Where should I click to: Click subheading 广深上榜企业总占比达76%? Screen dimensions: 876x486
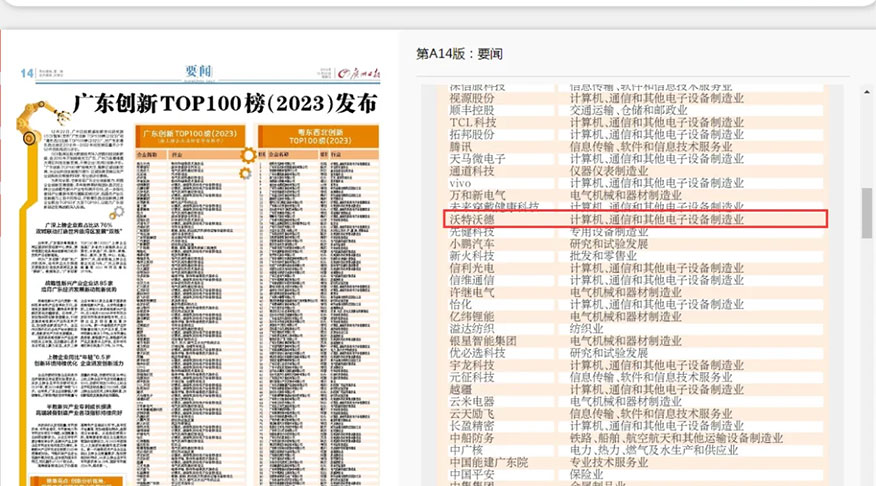pyautogui.click(x=79, y=225)
